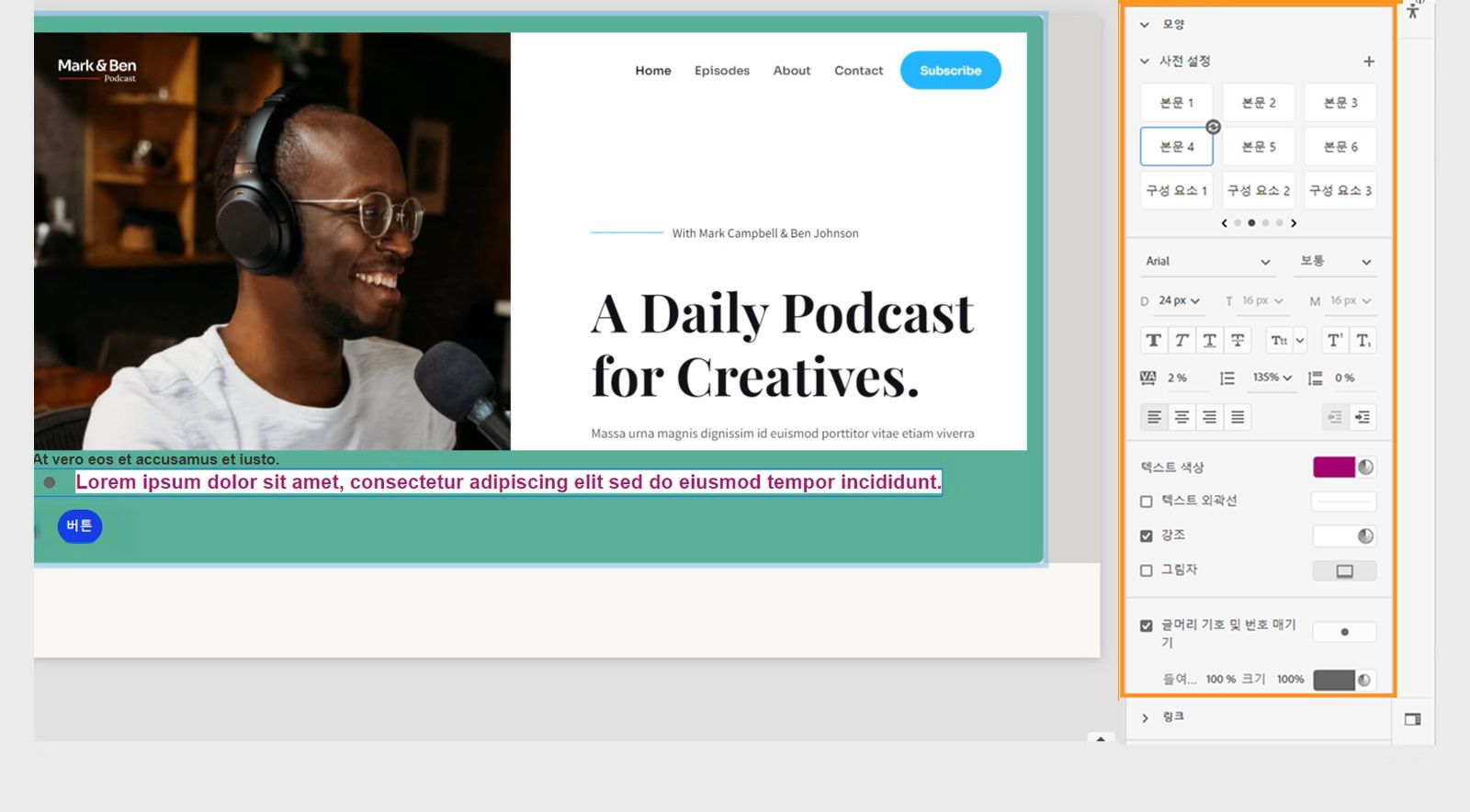The image size is (1470, 812).
Task: Align text to the left
Action: click(1154, 417)
